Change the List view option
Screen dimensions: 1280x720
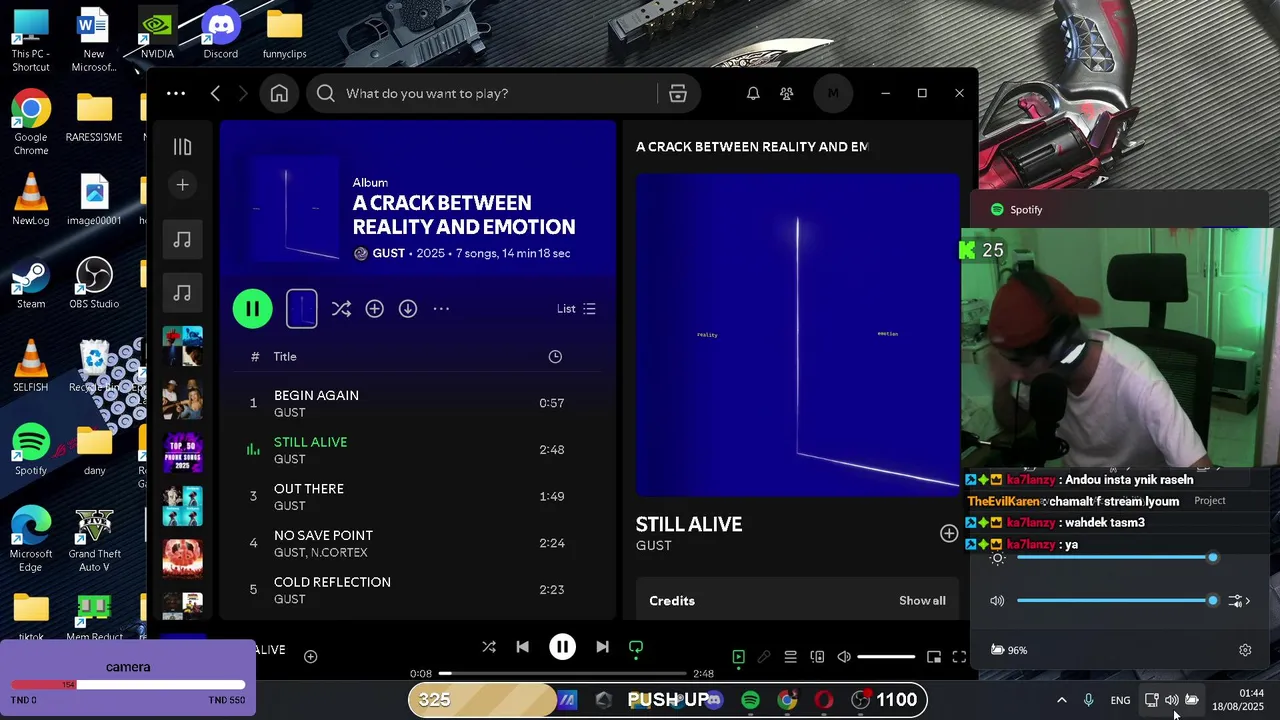click(576, 309)
